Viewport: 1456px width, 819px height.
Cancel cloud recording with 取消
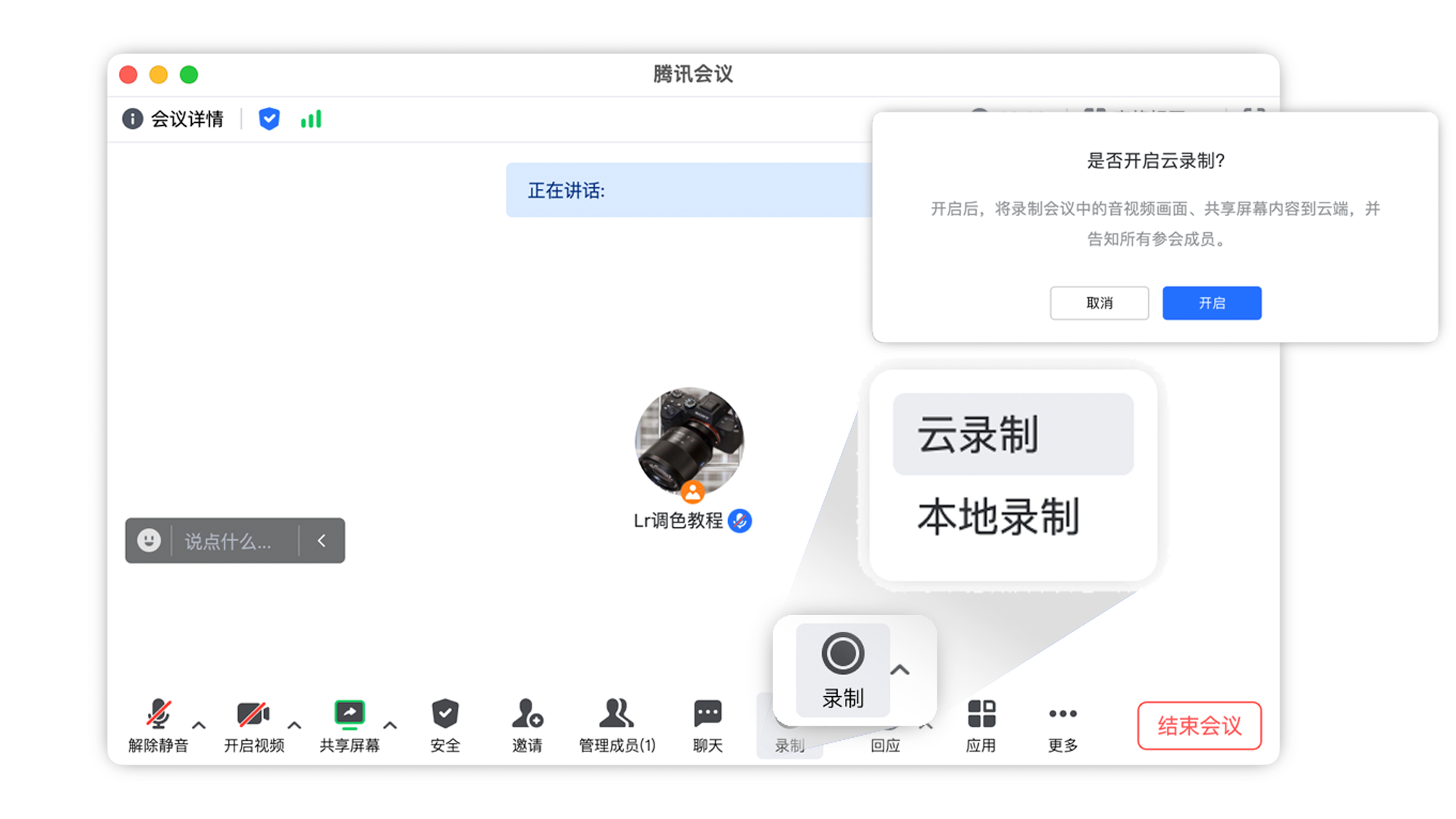pyautogui.click(x=1099, y=303)
